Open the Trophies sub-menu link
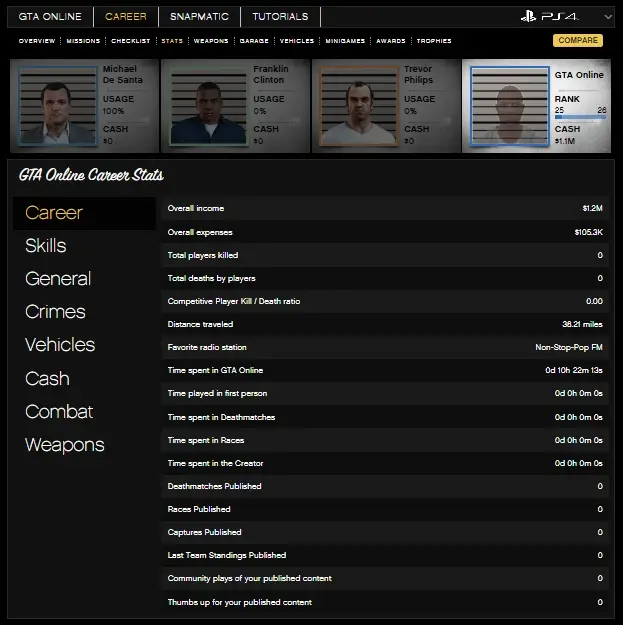 [433, 41]
